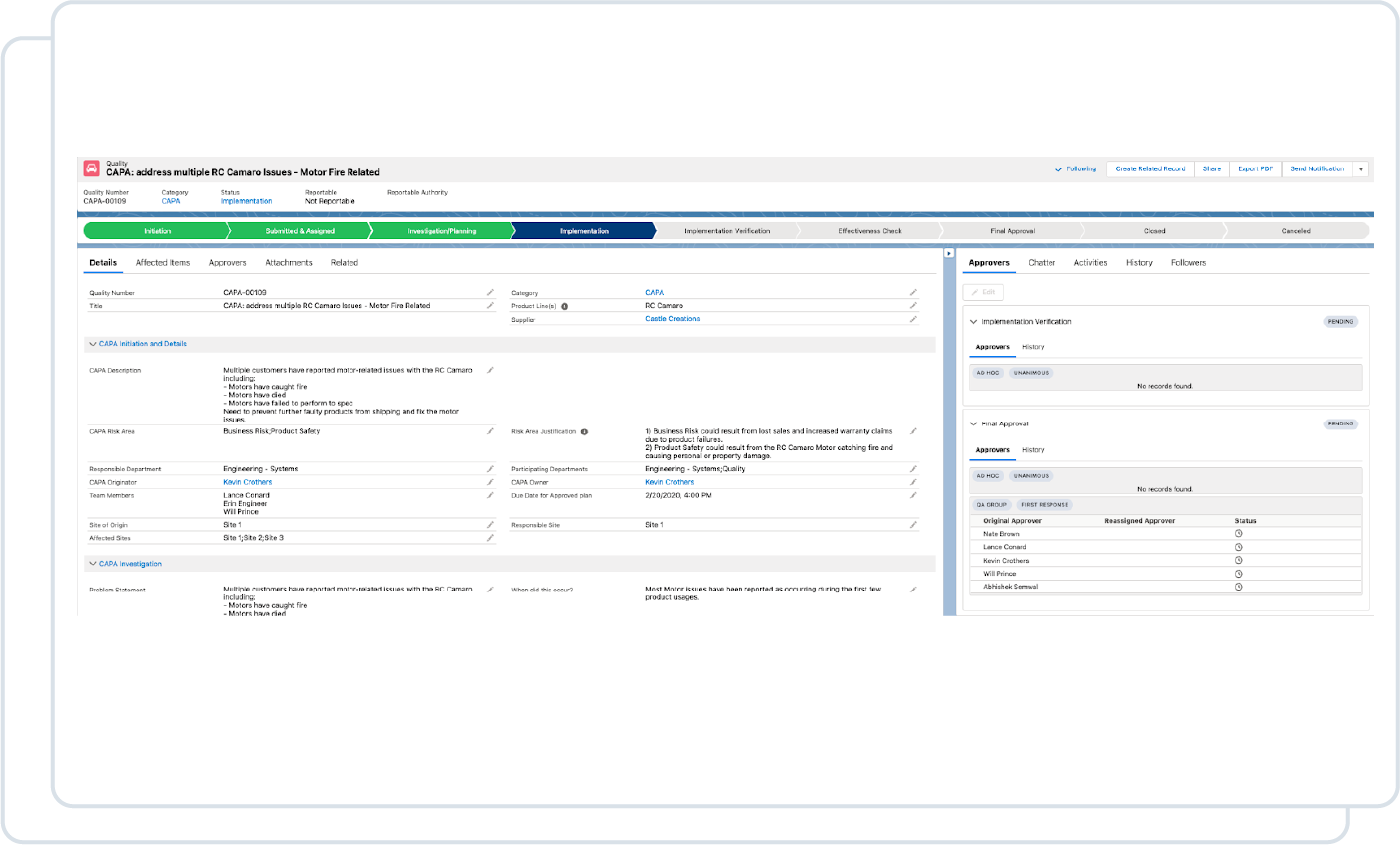
Task: Switch to the Affected Items tab
Action: click(163, 263)
